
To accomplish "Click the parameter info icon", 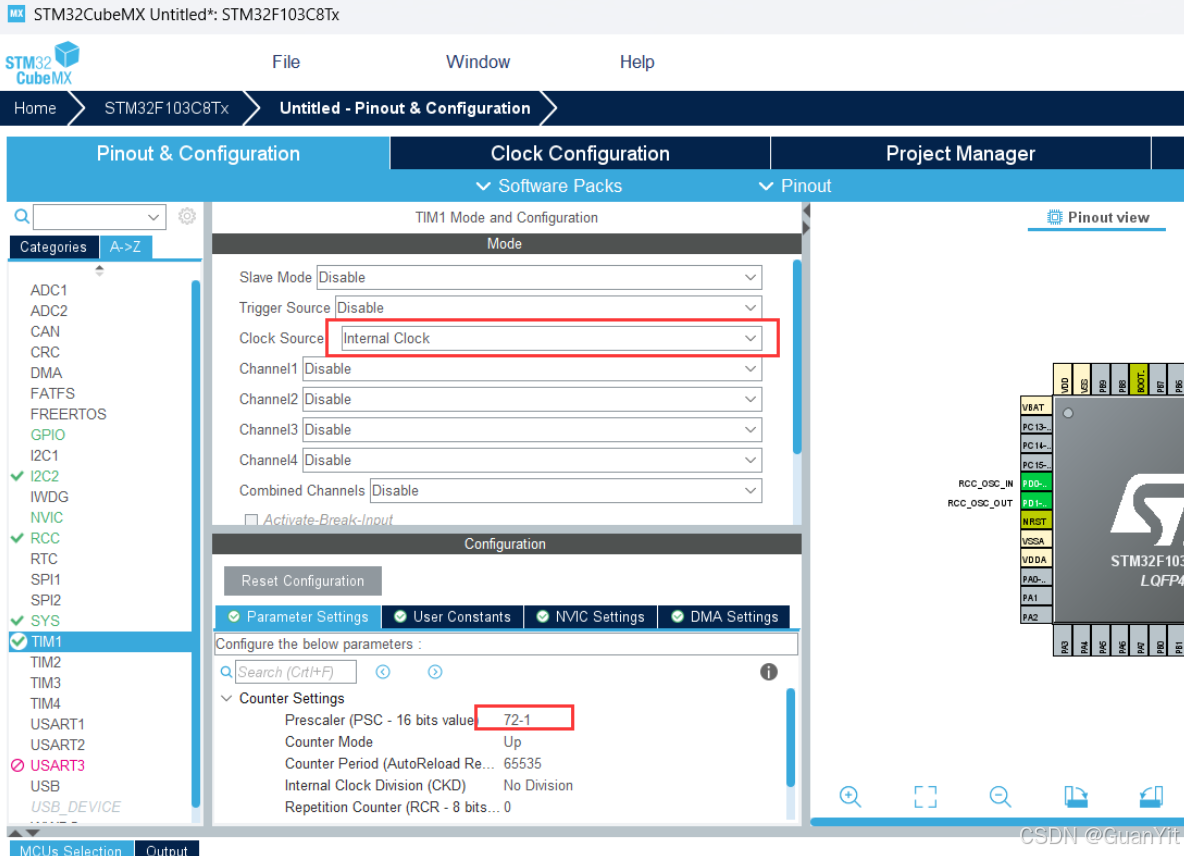I will click(x=769, y=672).
